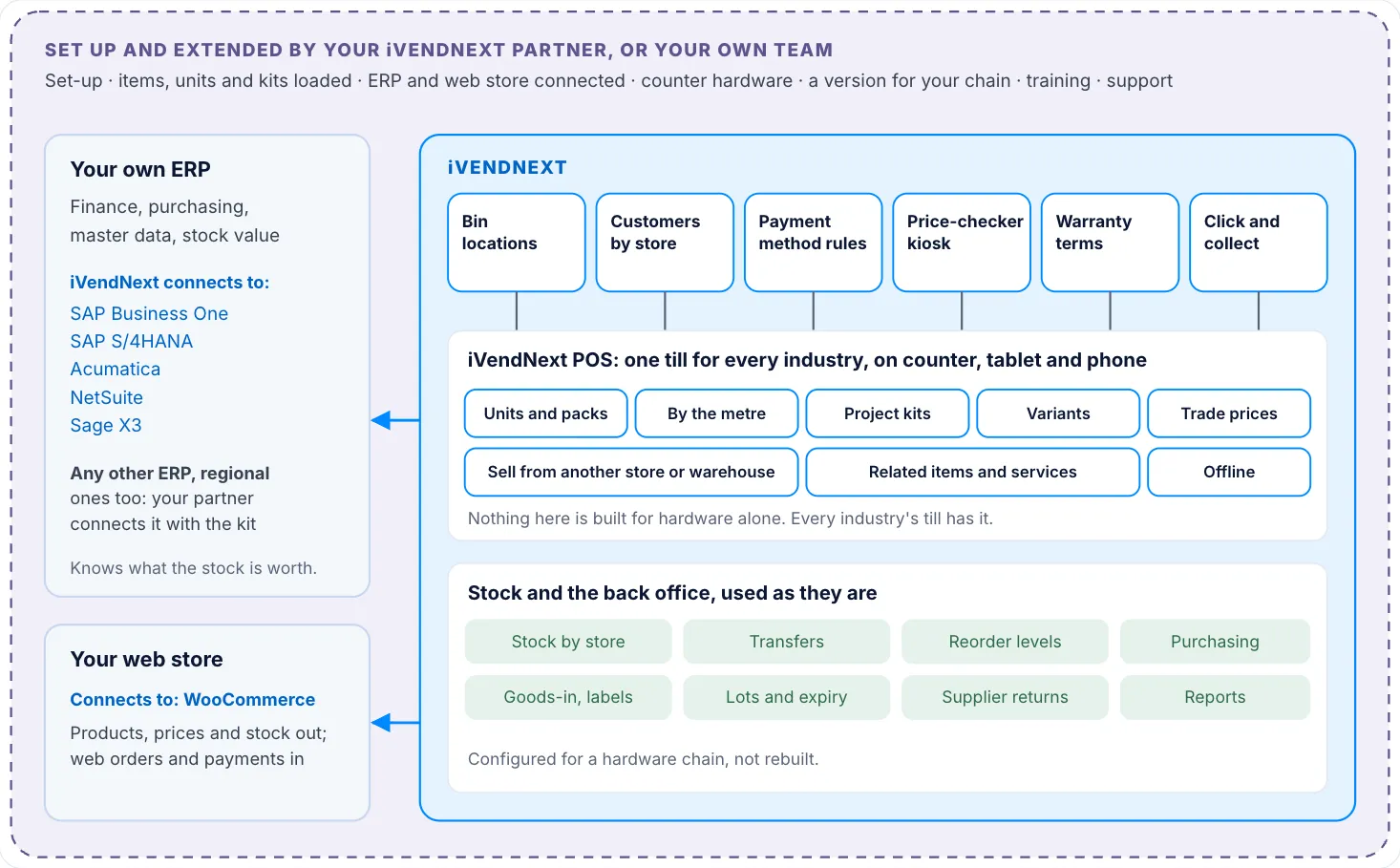Select the Your web store heading

147,659
